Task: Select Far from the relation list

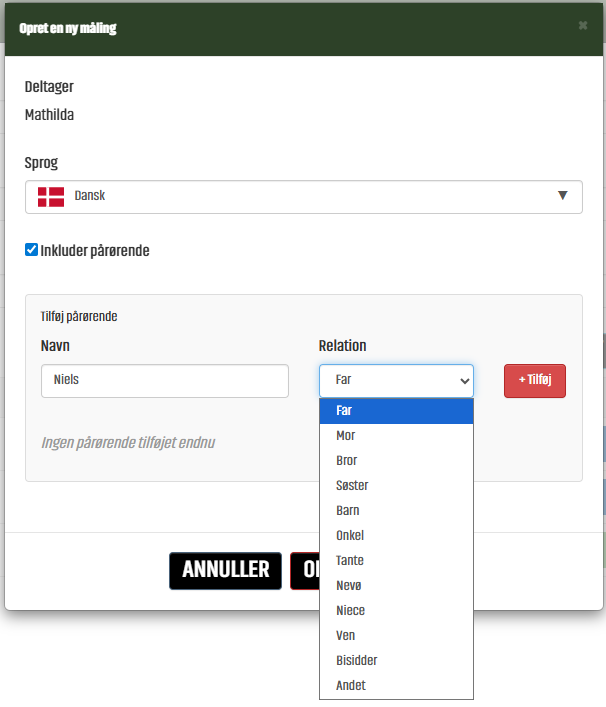Action: pyautogui.click(x=395, y=411)
